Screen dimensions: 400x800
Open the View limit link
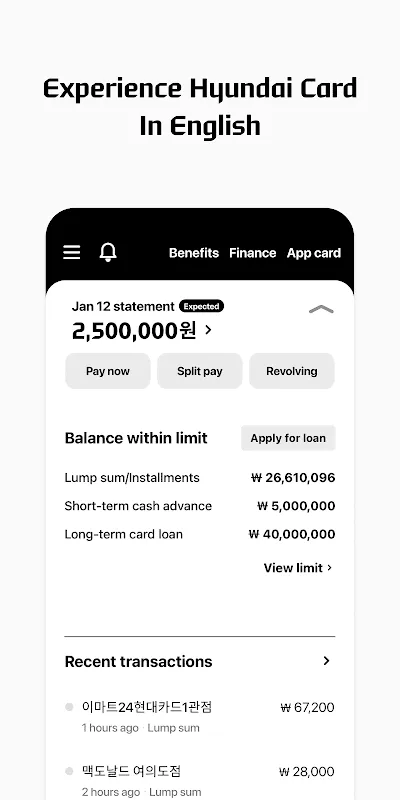coord(298,568)
